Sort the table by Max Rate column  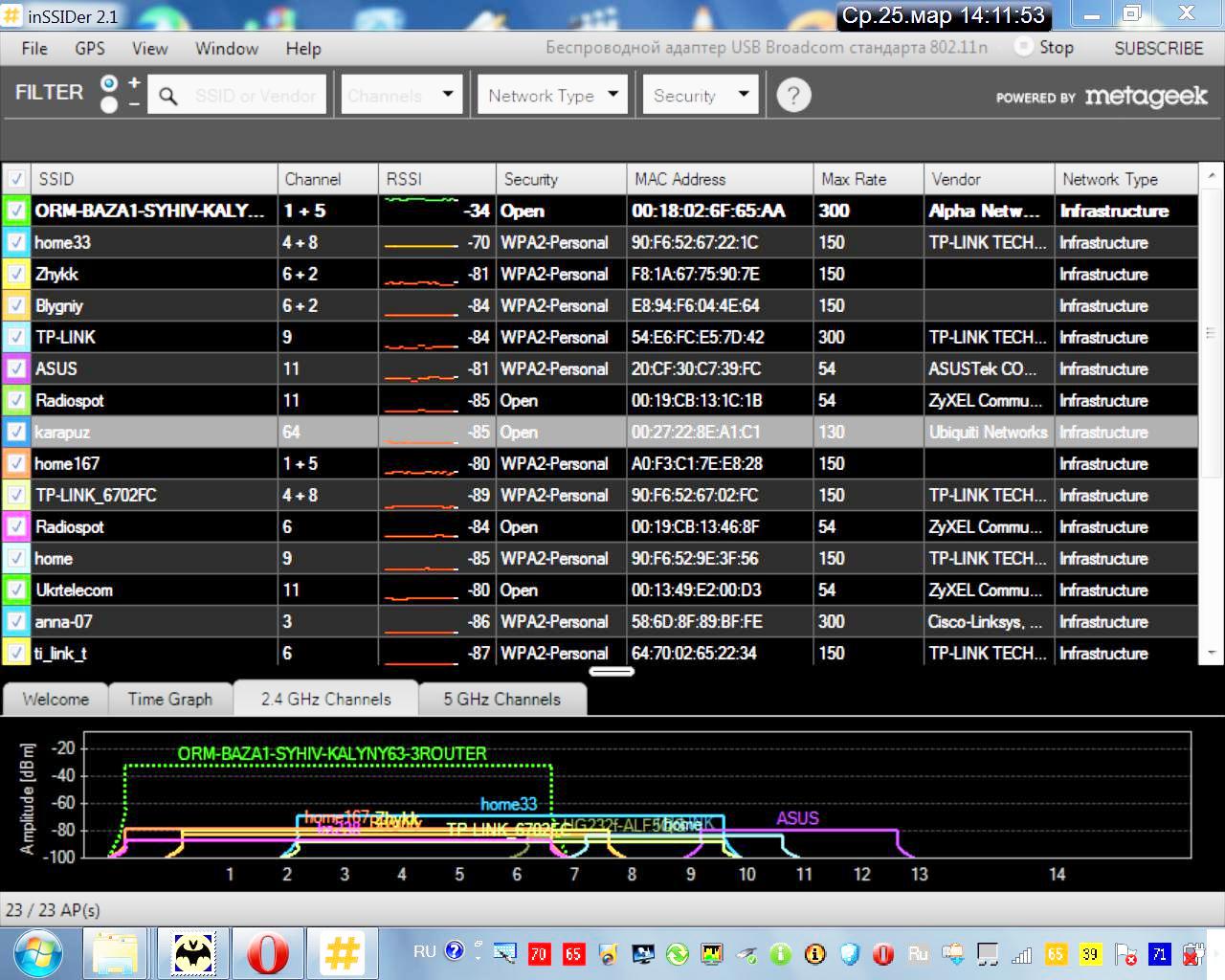(x=868, y=179)
